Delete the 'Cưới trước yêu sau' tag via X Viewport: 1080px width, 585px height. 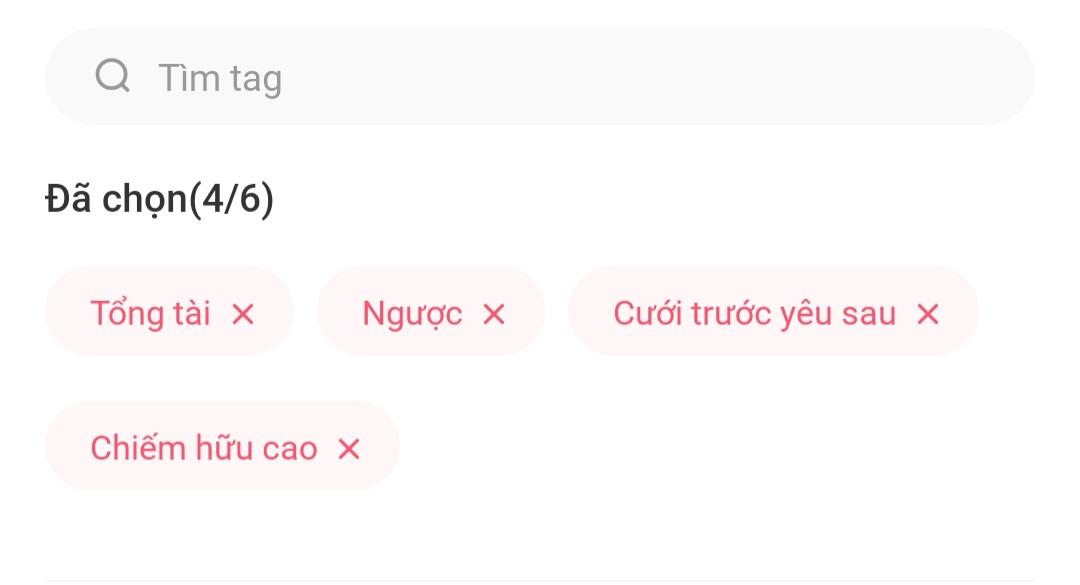pos(928,314)
